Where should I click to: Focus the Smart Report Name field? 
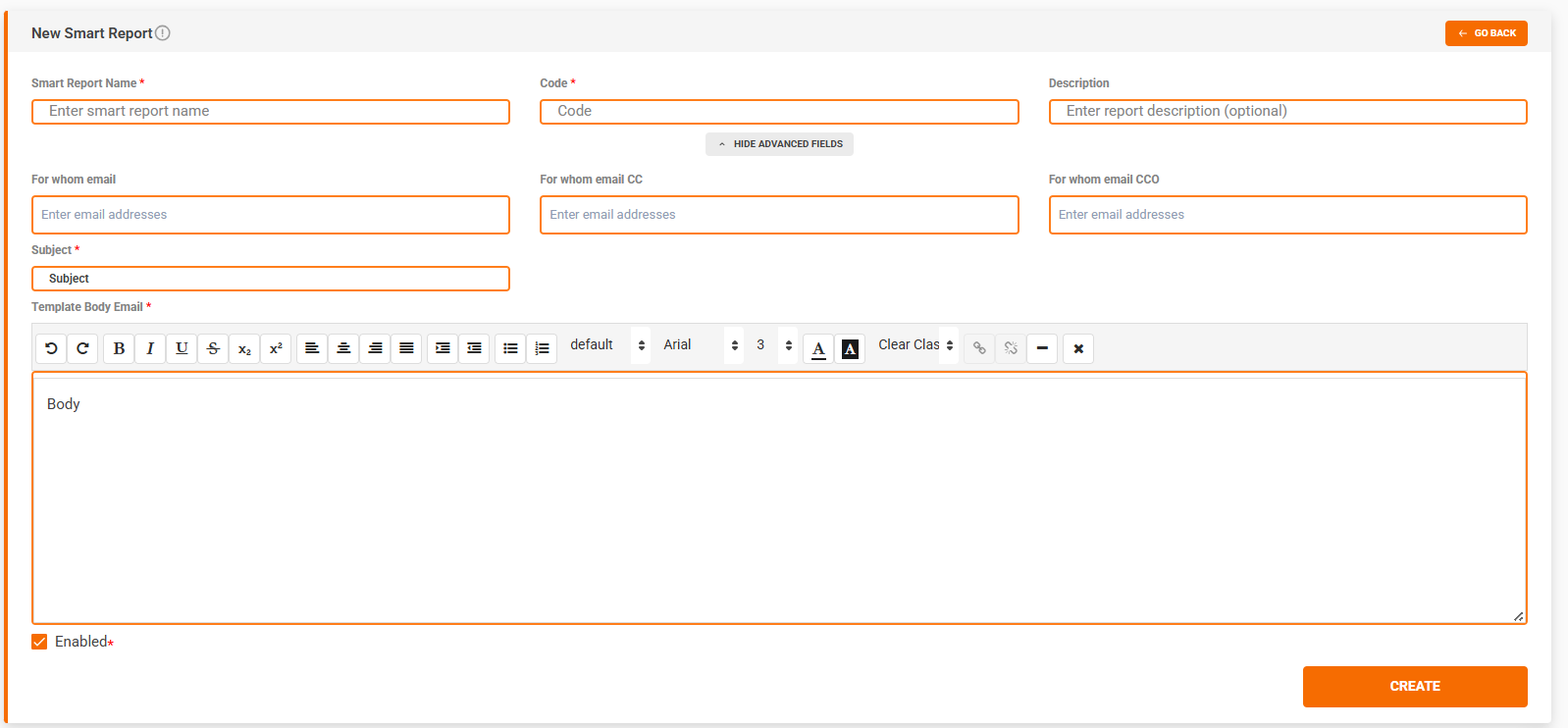271,112
